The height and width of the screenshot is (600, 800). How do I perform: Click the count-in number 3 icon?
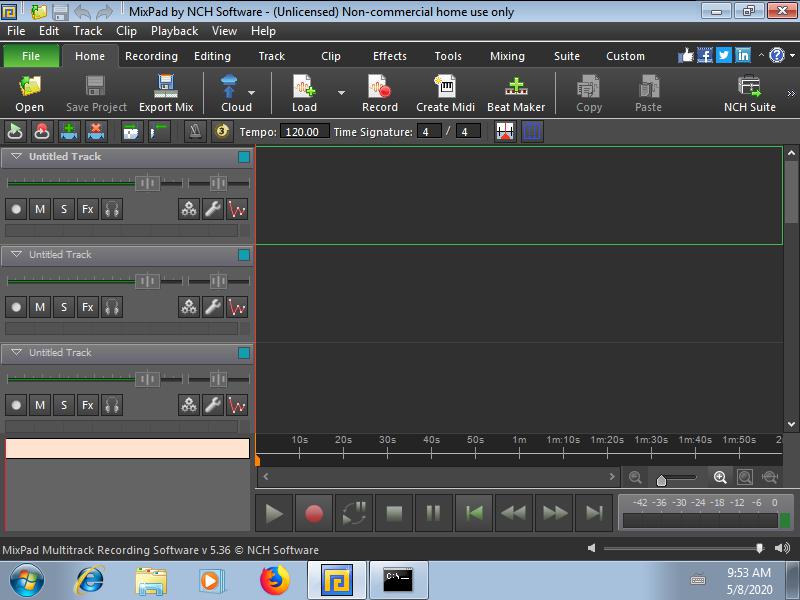tap(222, 132)
